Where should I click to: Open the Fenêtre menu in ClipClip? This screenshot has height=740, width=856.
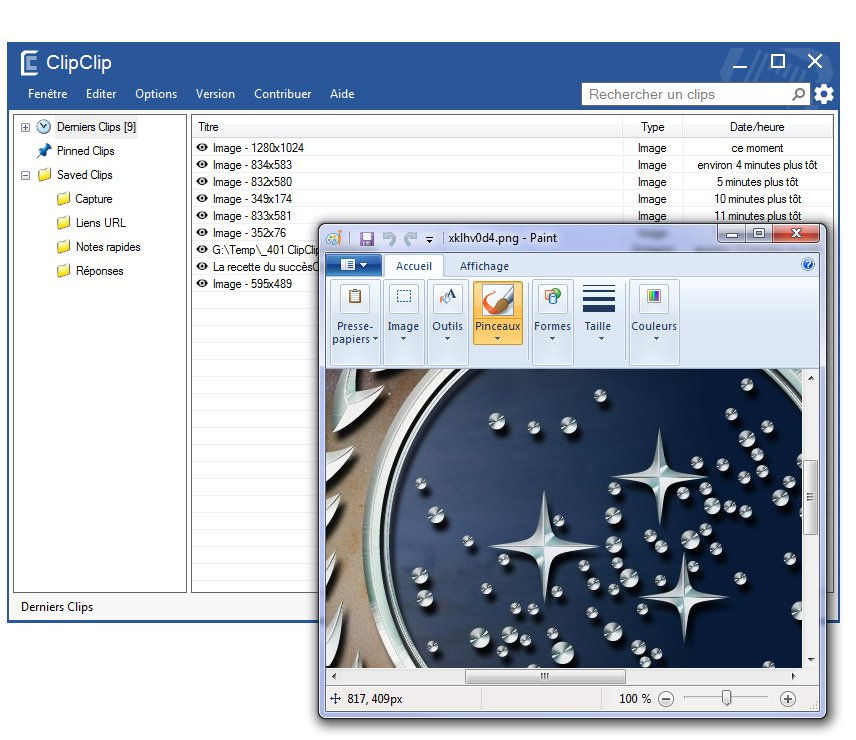(x=47, y=94)
